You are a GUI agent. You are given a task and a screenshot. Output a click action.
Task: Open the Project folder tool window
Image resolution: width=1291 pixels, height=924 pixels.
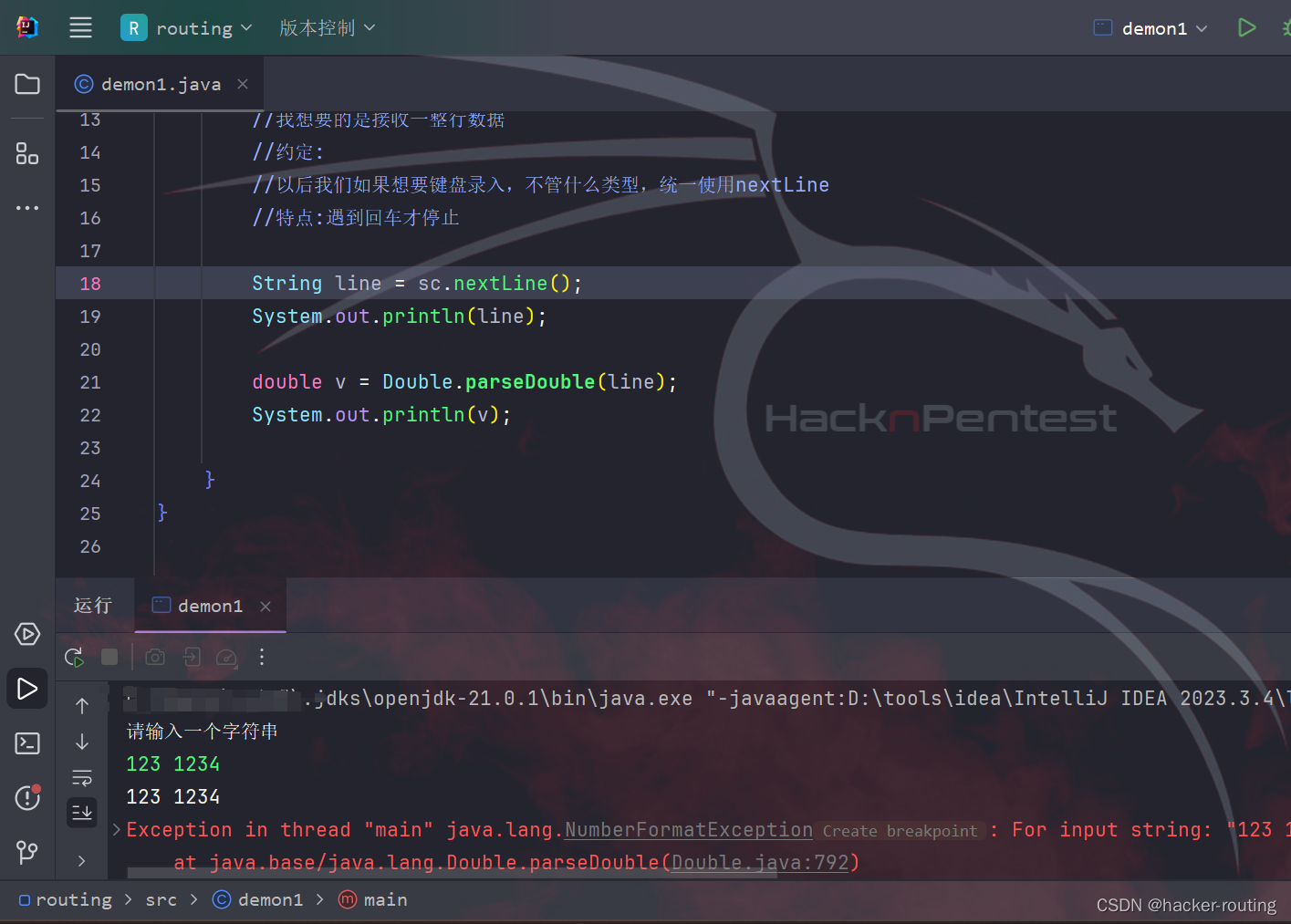click(27, 84)
